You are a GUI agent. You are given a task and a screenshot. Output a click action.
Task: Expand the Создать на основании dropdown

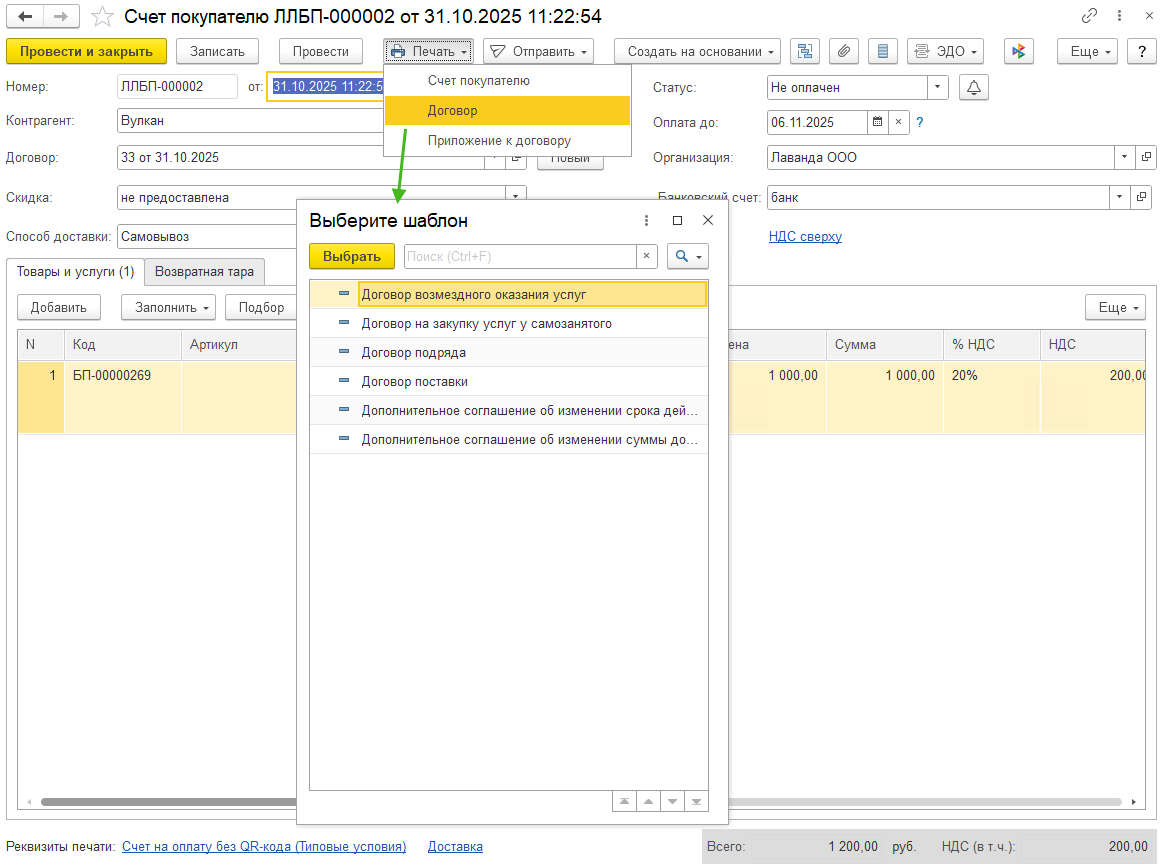coord(697,51)
